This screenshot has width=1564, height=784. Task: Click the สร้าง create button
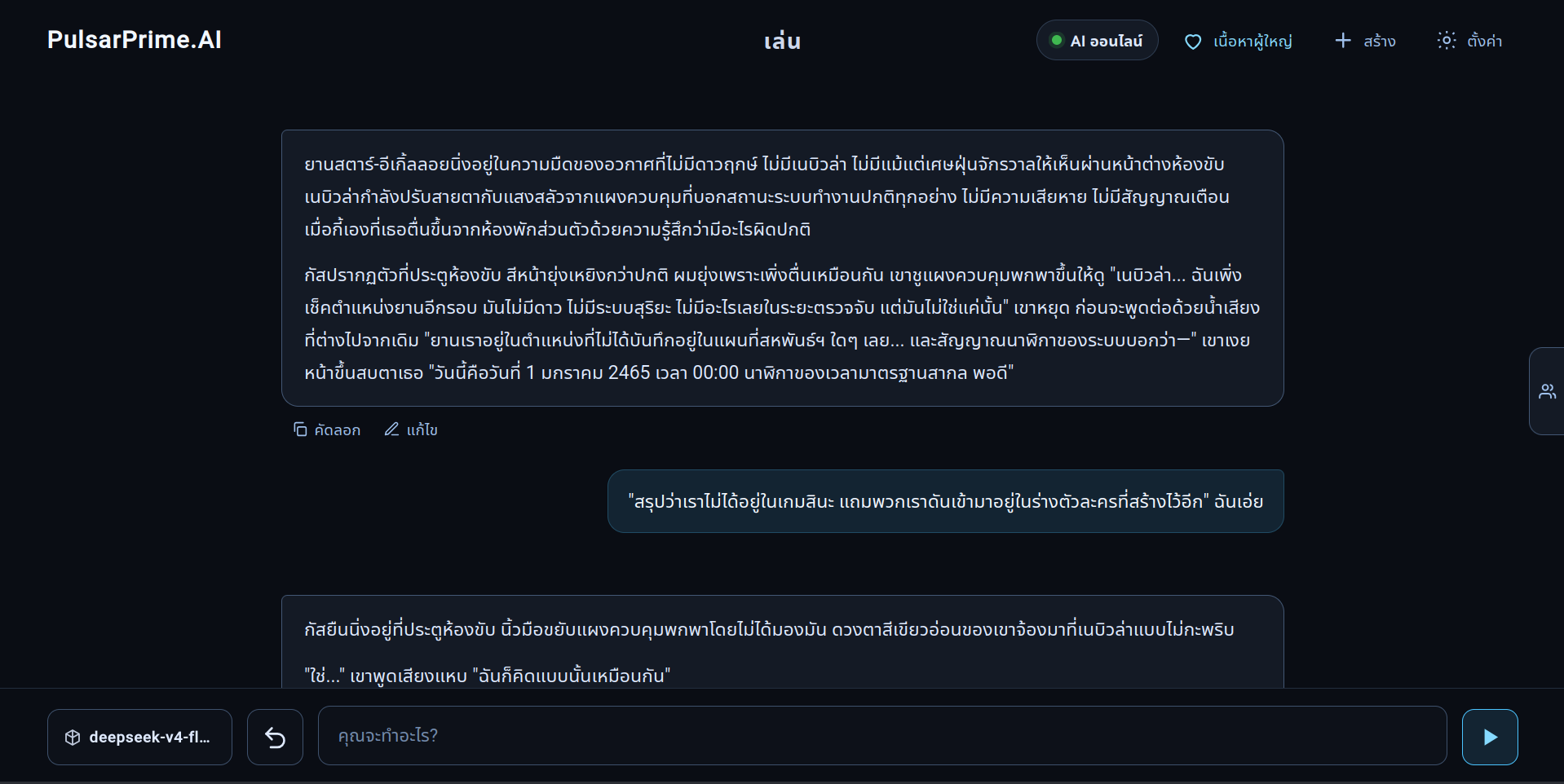coord(1365,41)
